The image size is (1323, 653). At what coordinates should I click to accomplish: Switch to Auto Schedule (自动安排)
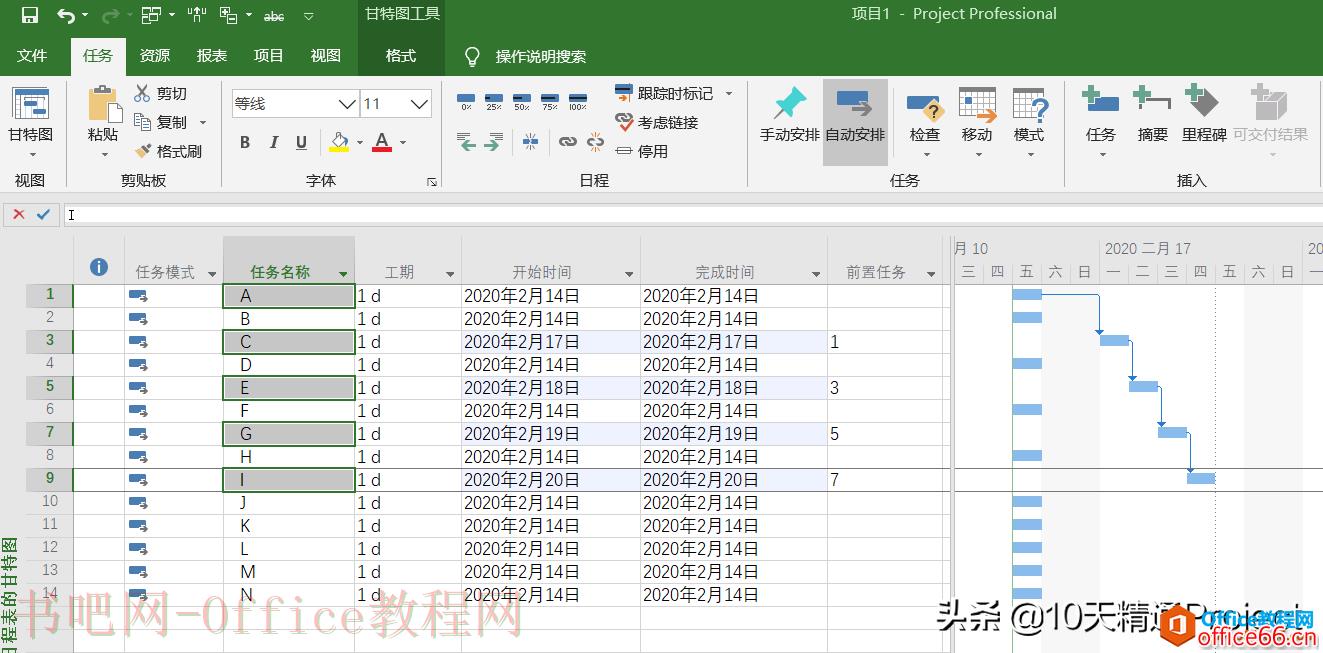click(855, 122)
